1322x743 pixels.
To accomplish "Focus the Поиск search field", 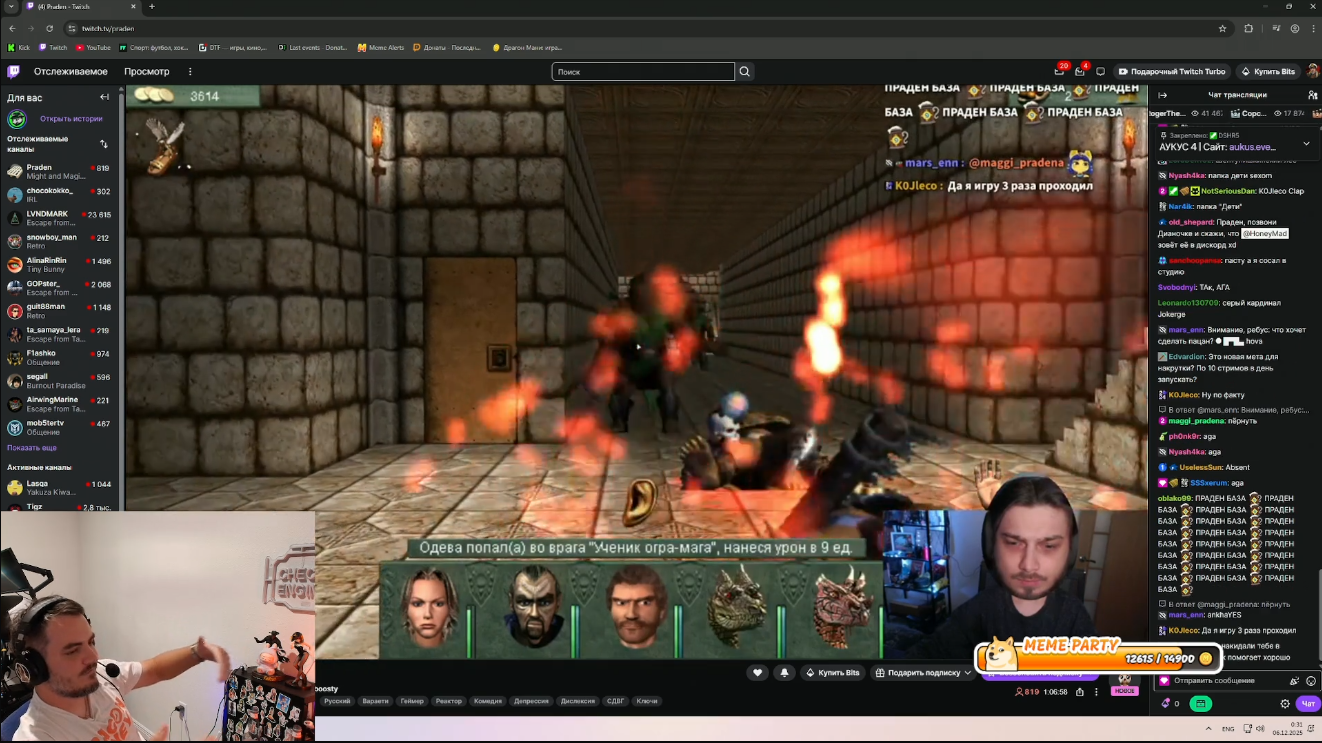I will click(643, 72).
